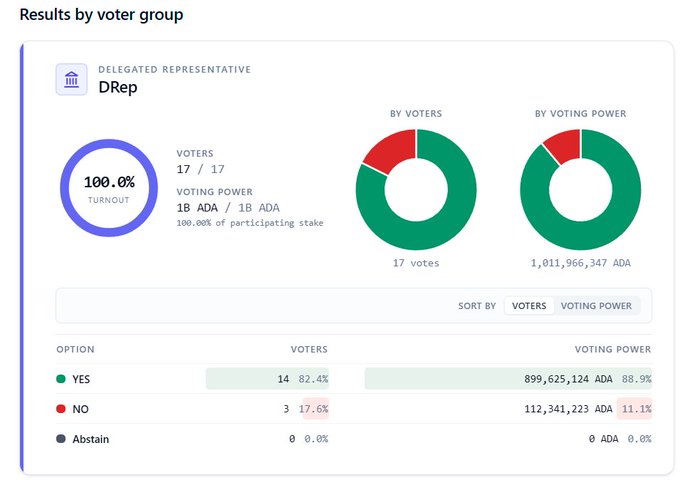Screen dimensions: 680x480
Task: Sort results by Voting Power
Action: pos(596,306)
